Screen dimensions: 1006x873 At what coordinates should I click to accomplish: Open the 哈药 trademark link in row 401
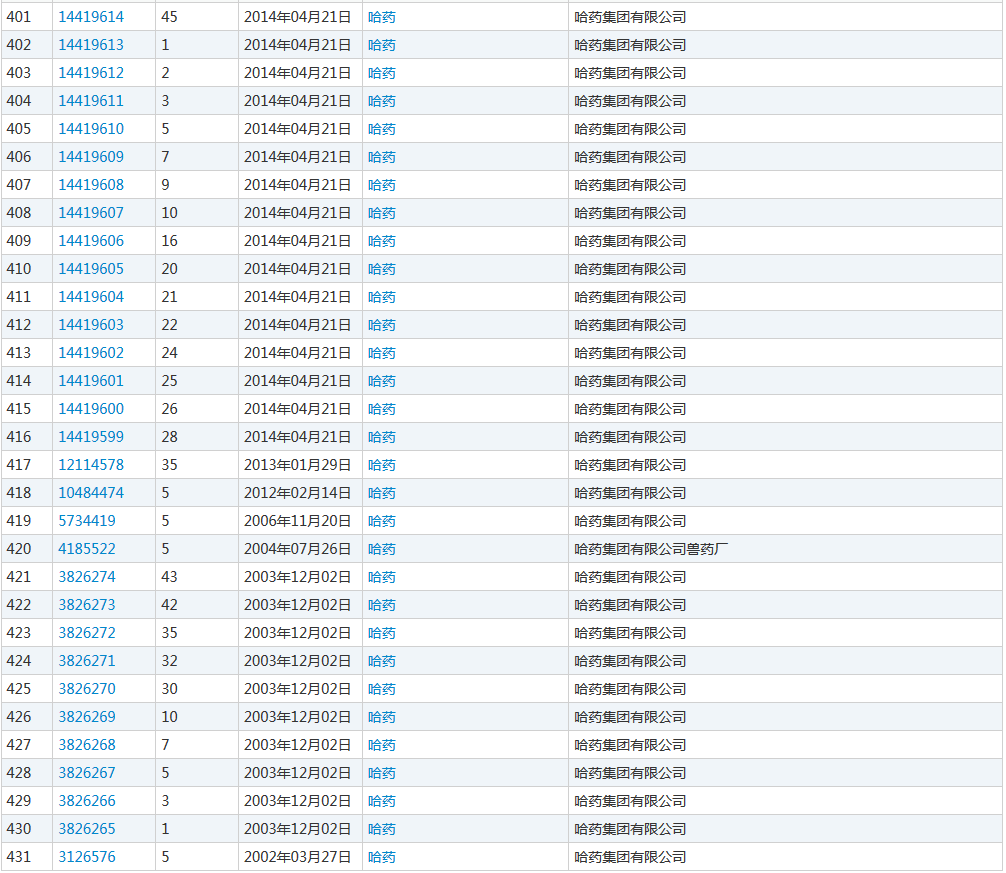[x=382, y=17]
